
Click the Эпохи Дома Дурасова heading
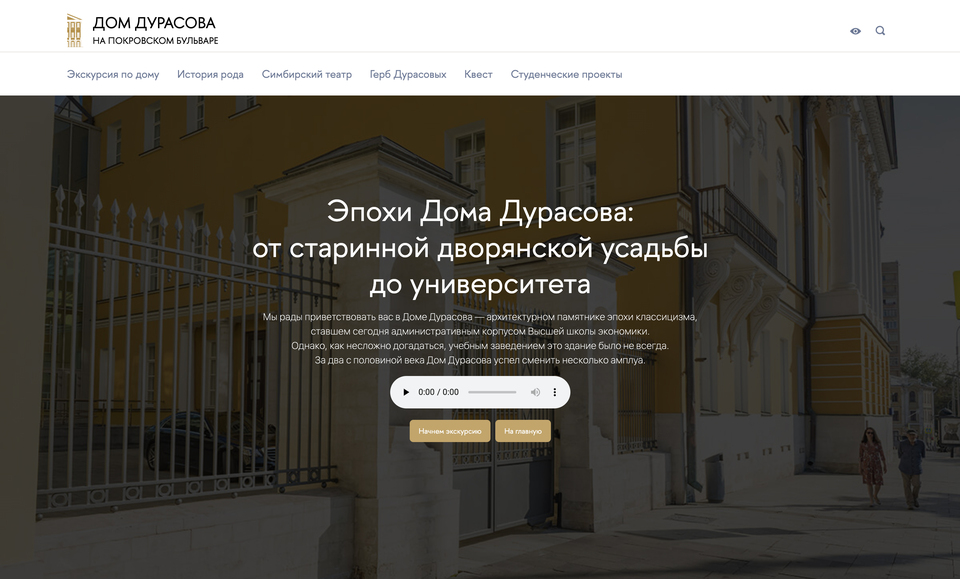pyautogui.click(x=480, y=248)
